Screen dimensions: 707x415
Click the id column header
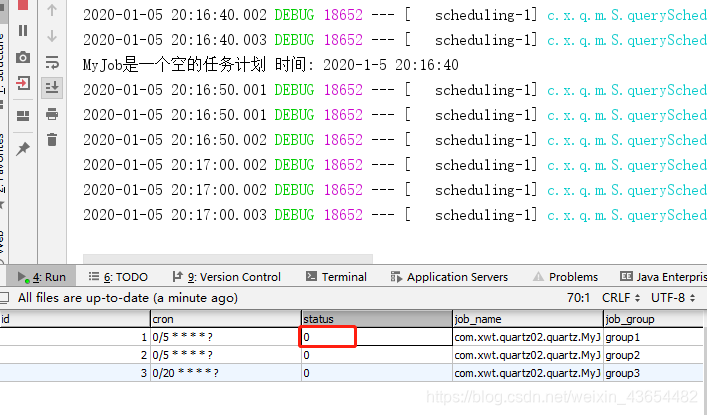tap(75, 319)
